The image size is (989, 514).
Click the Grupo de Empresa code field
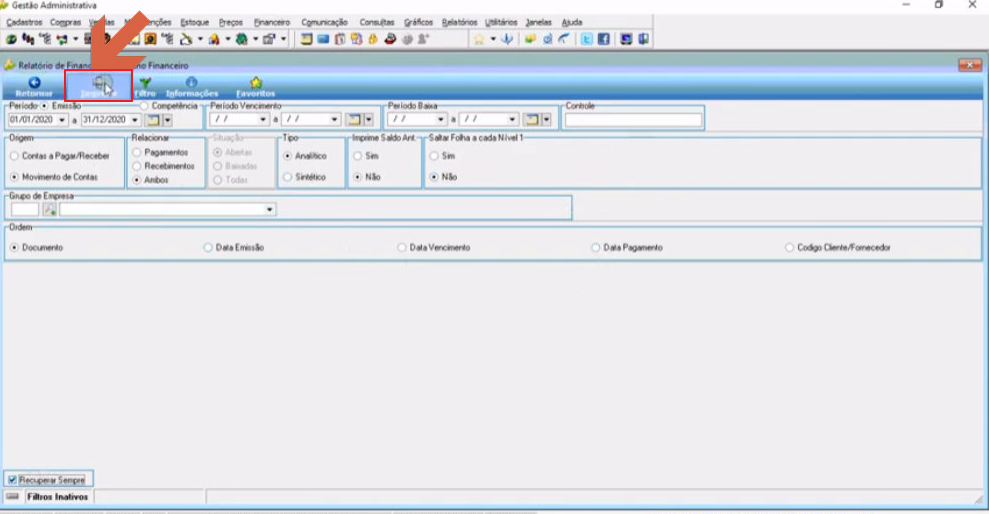[x=25, y=209]
